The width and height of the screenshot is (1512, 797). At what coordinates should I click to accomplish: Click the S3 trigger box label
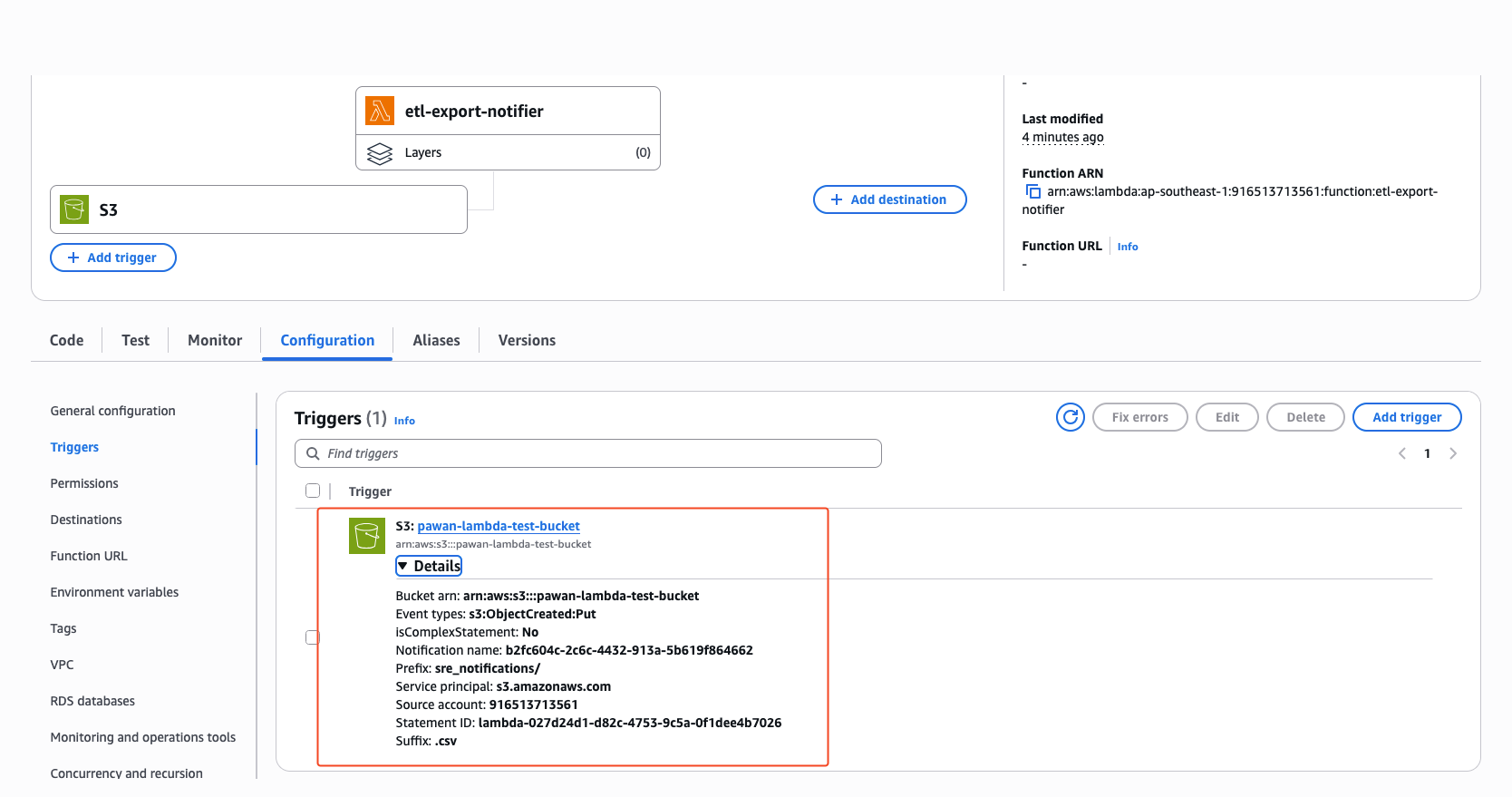pos(108,209)
